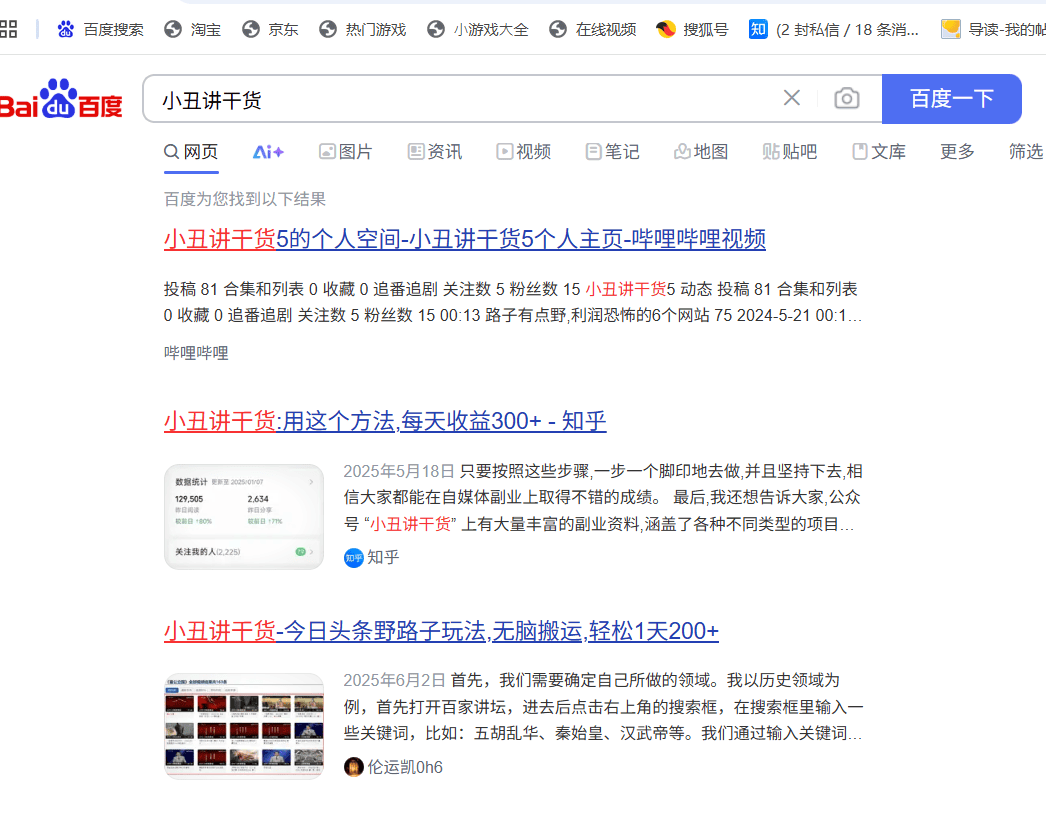Open the 筛选 filter panel
Screen dimensions: 1046x820
pos(1025,151)
